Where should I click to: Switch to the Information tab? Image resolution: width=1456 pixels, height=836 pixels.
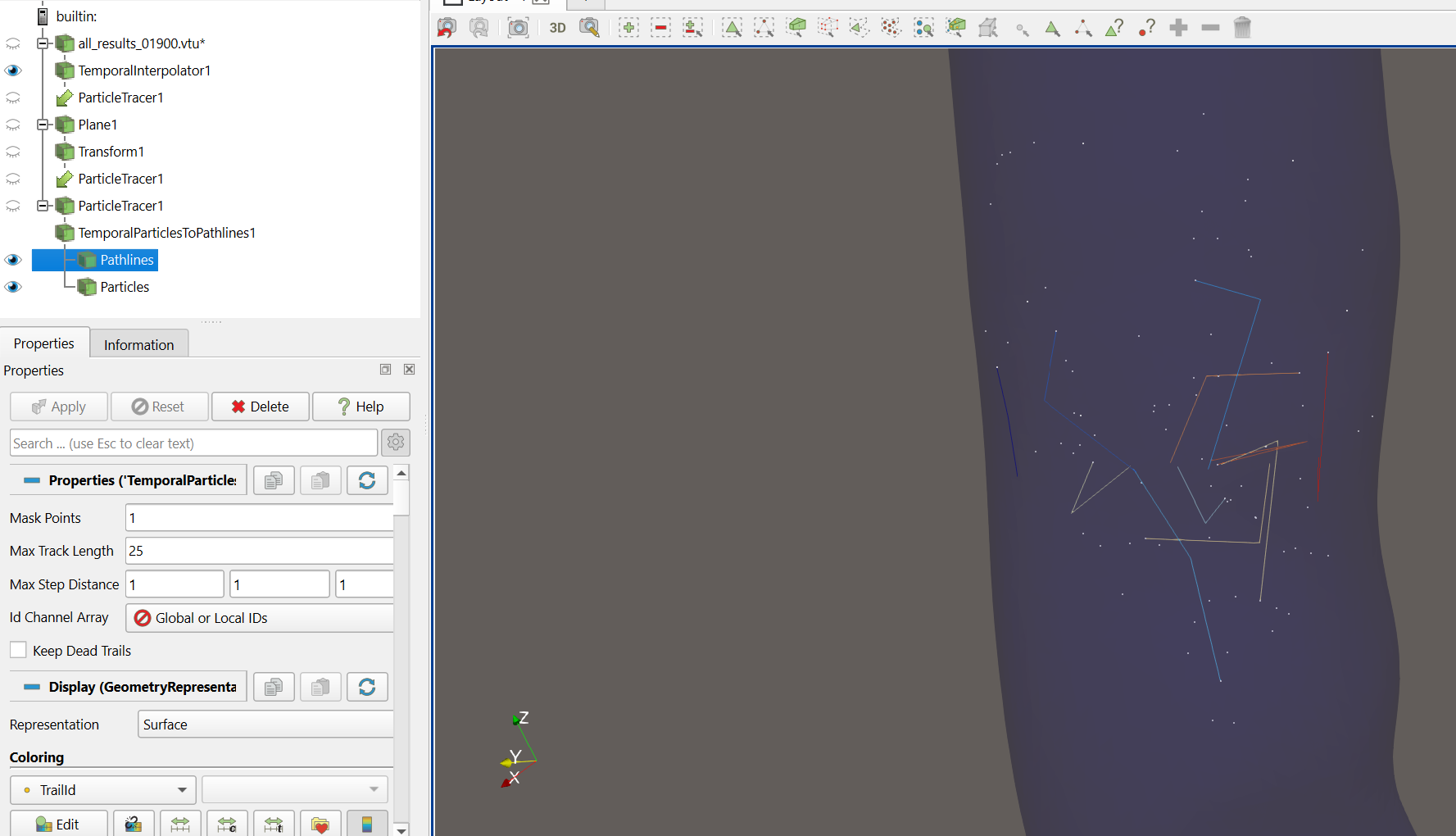pyautogui.click(x=138, y=344)
